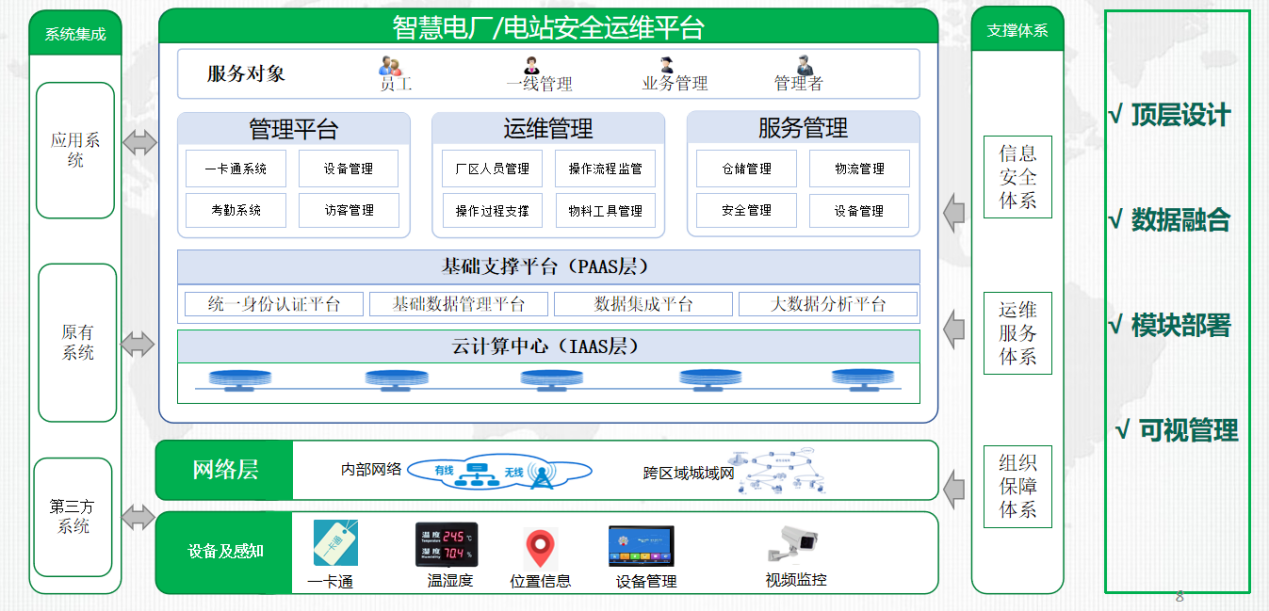
Task: Click the checkmark item 可视管理
Action: (1176, 430)
